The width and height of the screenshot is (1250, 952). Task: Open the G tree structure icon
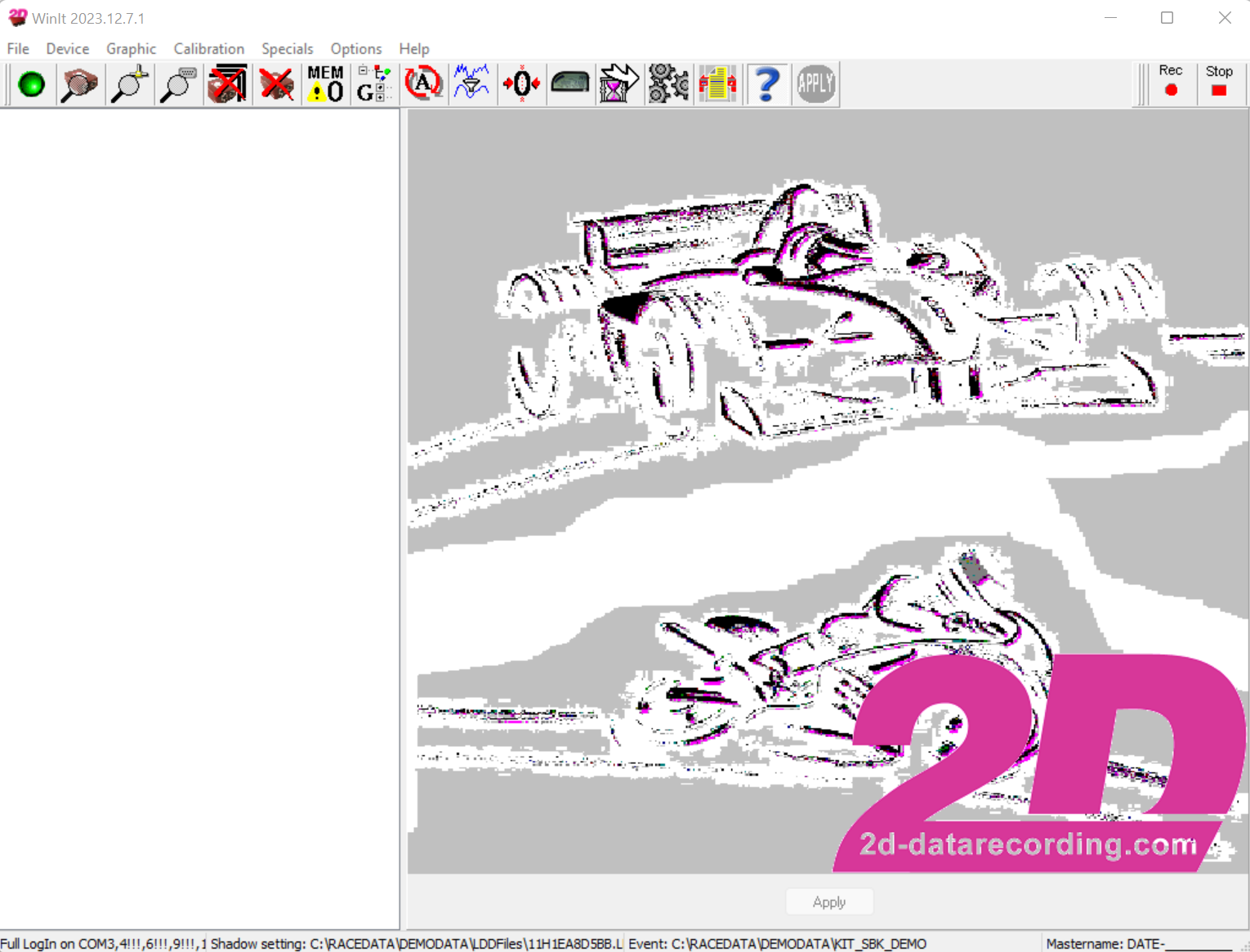(374, 84)
